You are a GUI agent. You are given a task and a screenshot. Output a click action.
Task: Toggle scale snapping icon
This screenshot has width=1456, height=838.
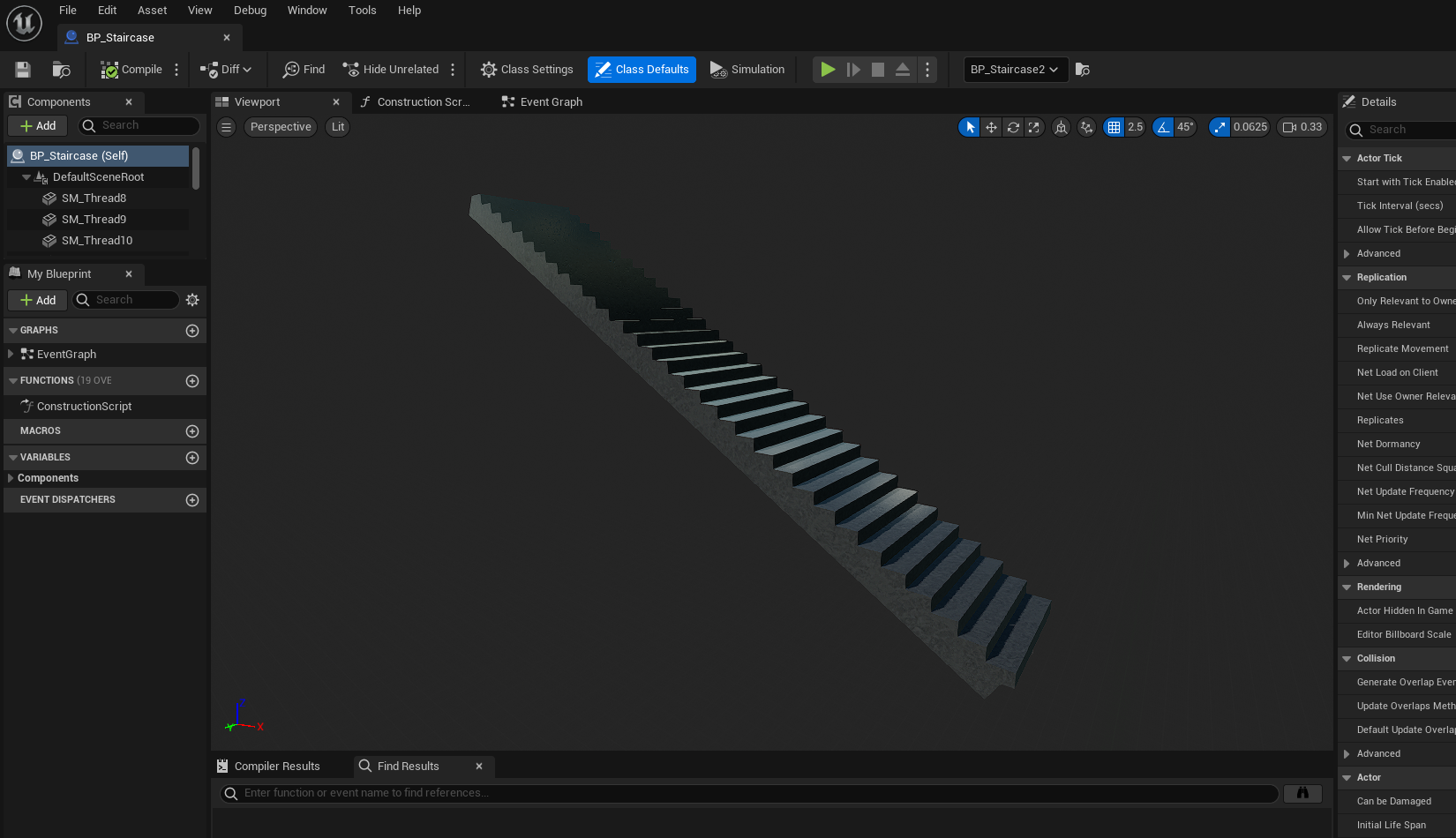point(1220,127)
